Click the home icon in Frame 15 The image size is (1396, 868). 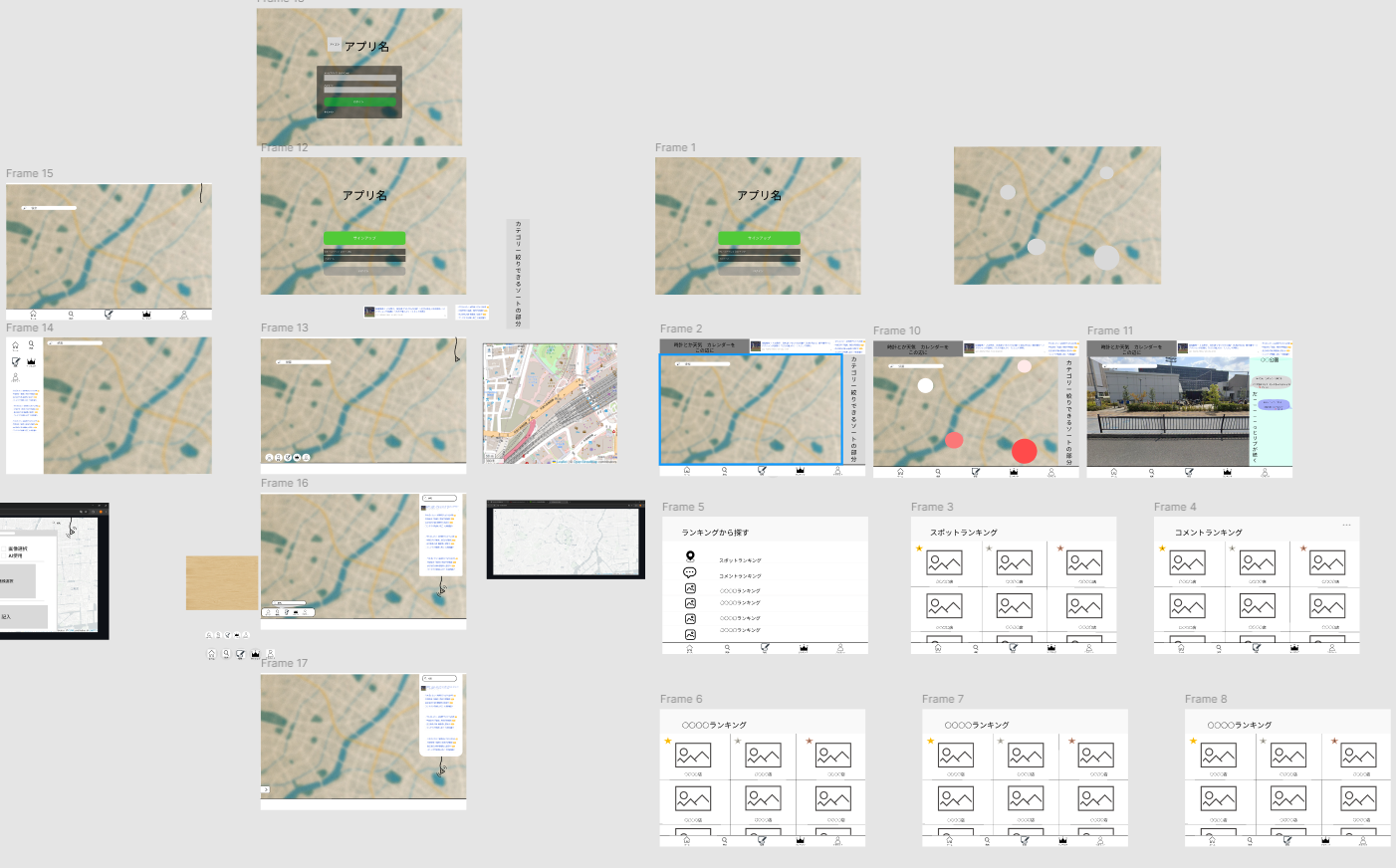pos(33,315)
